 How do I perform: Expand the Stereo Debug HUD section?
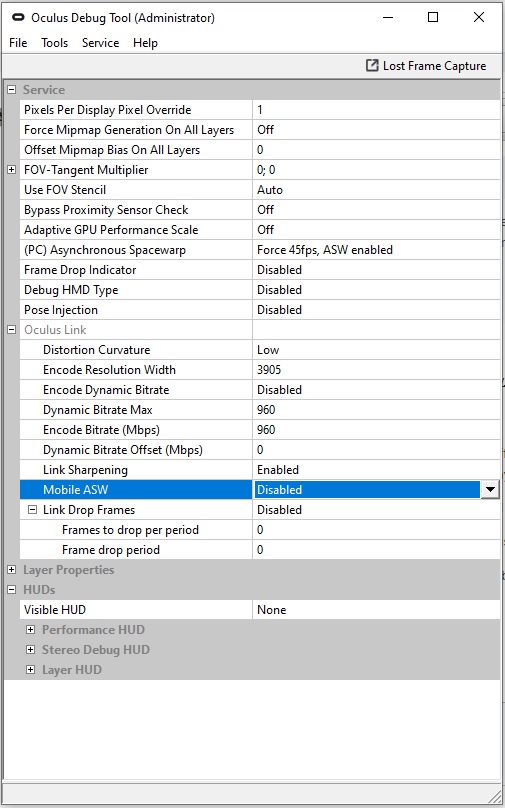click(31, 650)
